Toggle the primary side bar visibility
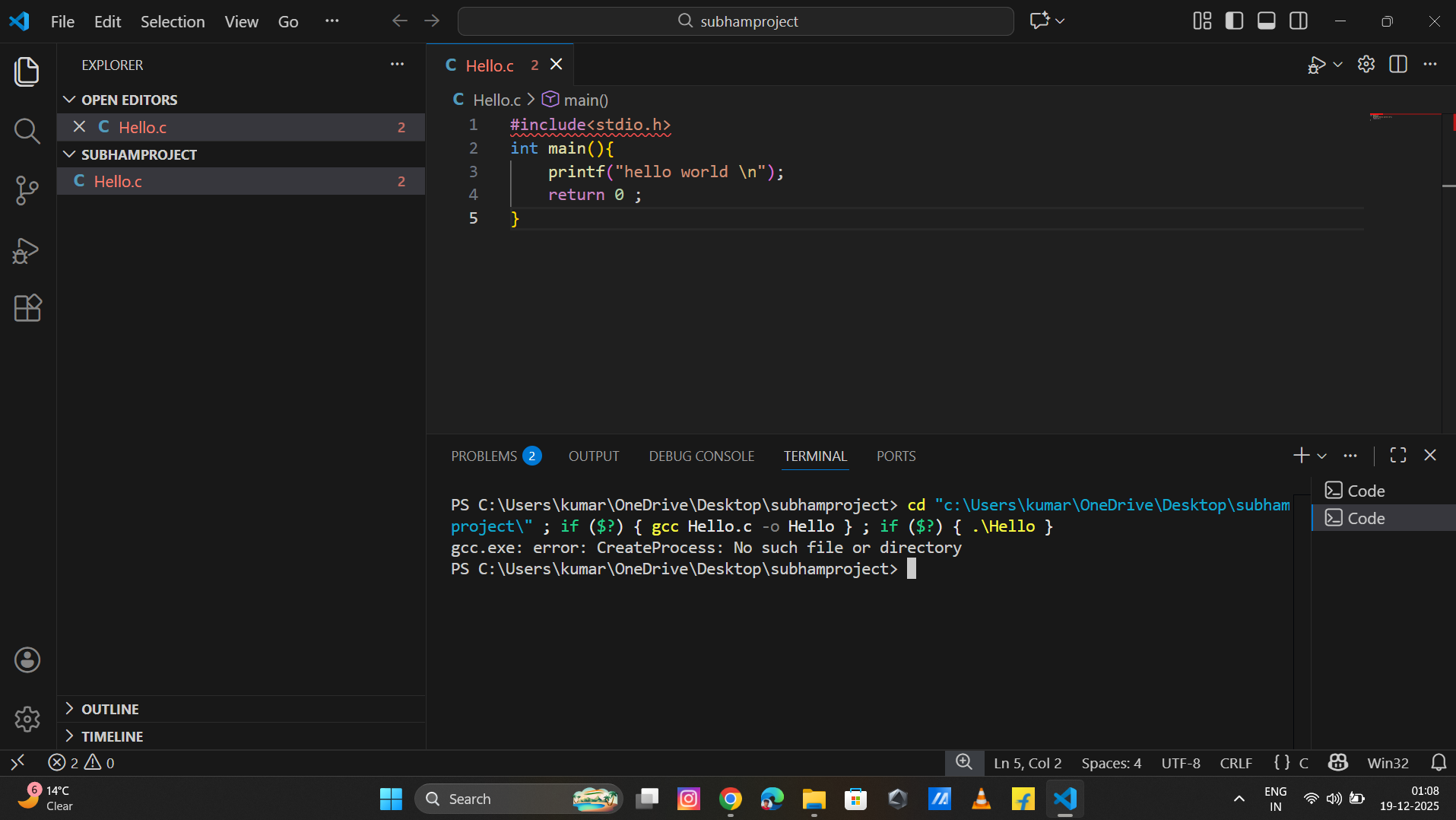 (x=1234, y=21)
